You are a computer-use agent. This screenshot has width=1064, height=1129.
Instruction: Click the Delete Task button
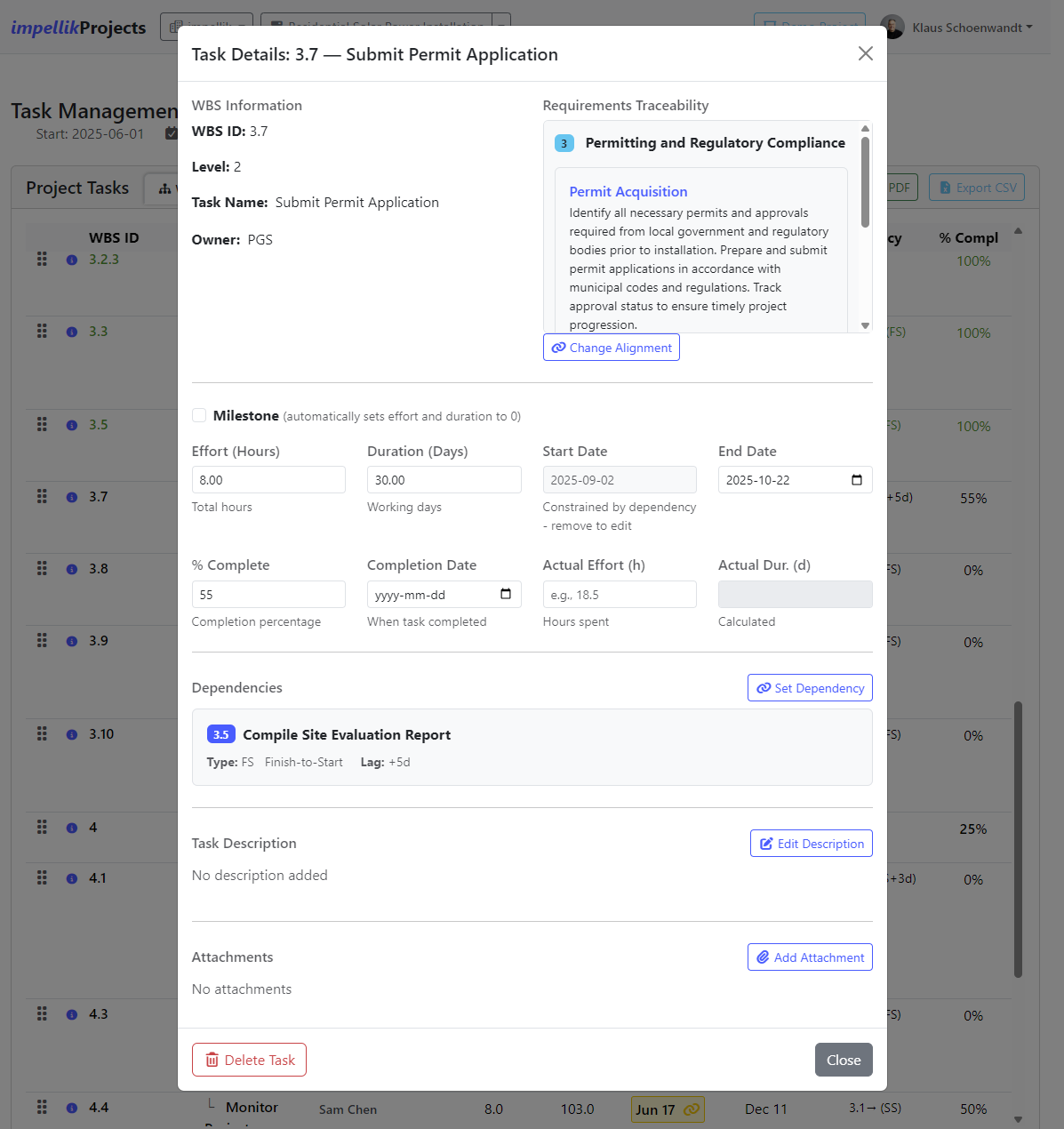pos(249,1060)
